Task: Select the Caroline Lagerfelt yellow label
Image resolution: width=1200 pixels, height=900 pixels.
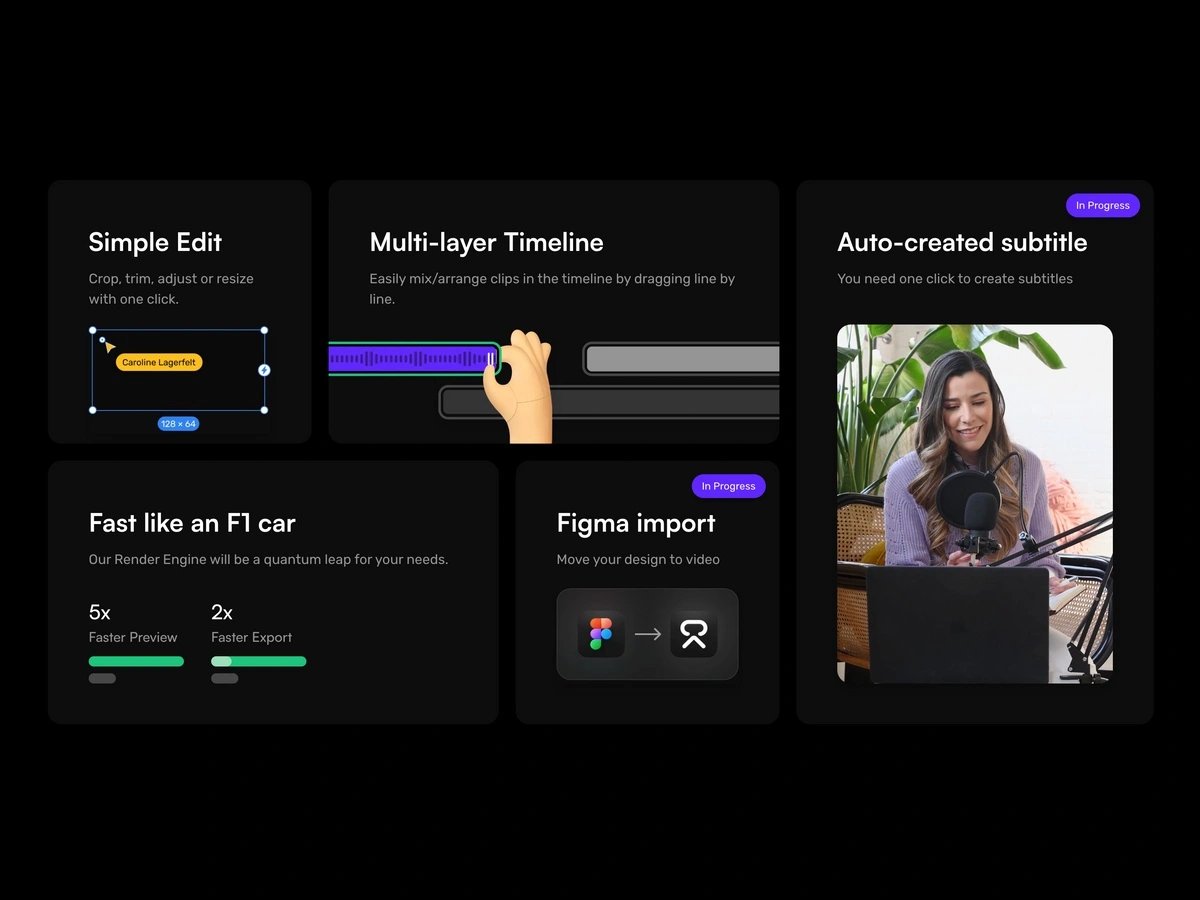Action: point(159,362)
